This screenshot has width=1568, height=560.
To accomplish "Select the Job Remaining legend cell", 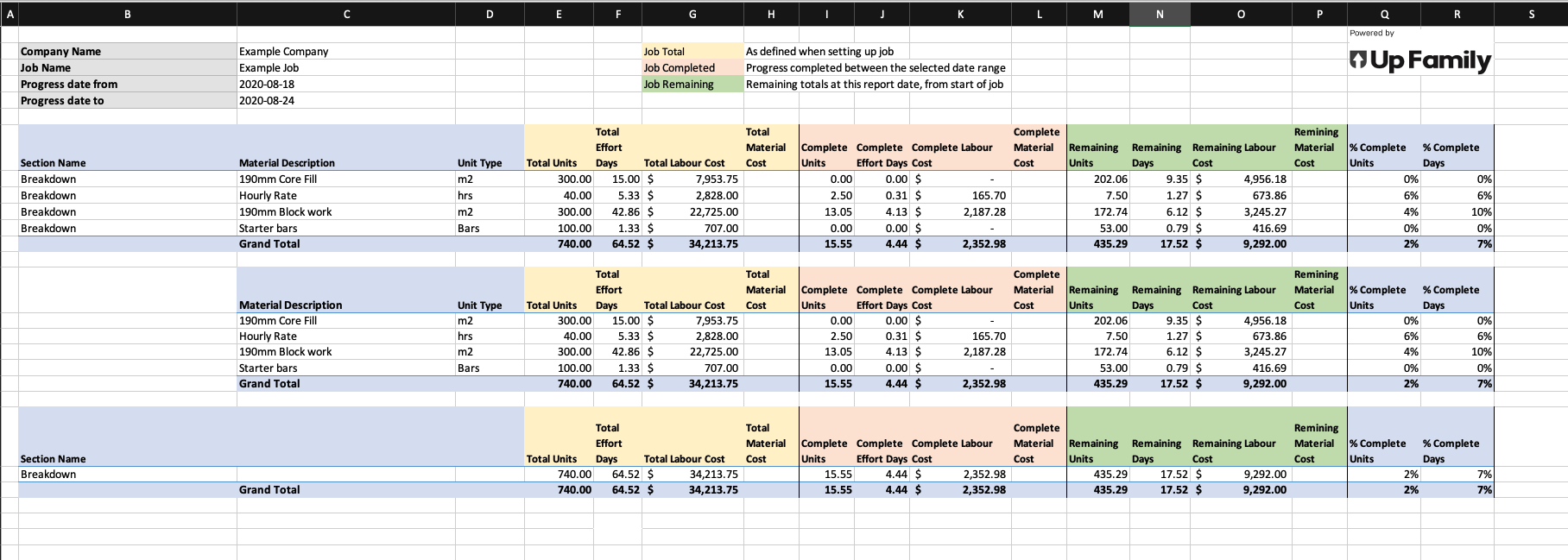I will [692, 85].
